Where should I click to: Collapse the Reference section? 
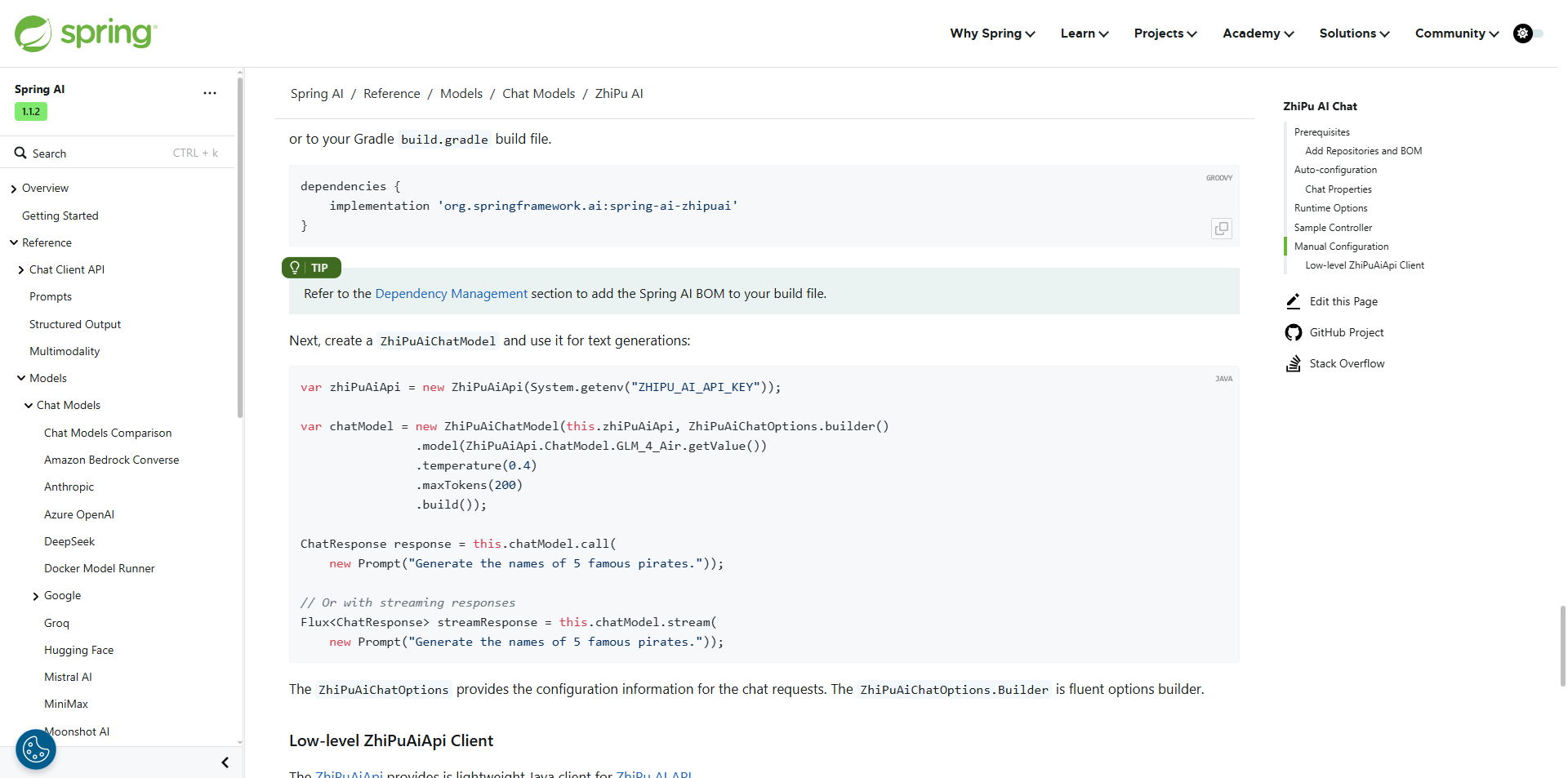point(14,242)
